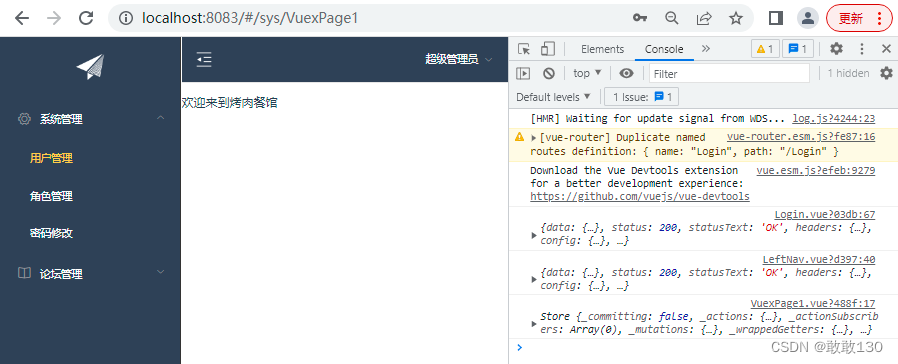Open DevTools more options menu
Image resolution: width=898 pixels, height=364 pixels.
(862, 49)
